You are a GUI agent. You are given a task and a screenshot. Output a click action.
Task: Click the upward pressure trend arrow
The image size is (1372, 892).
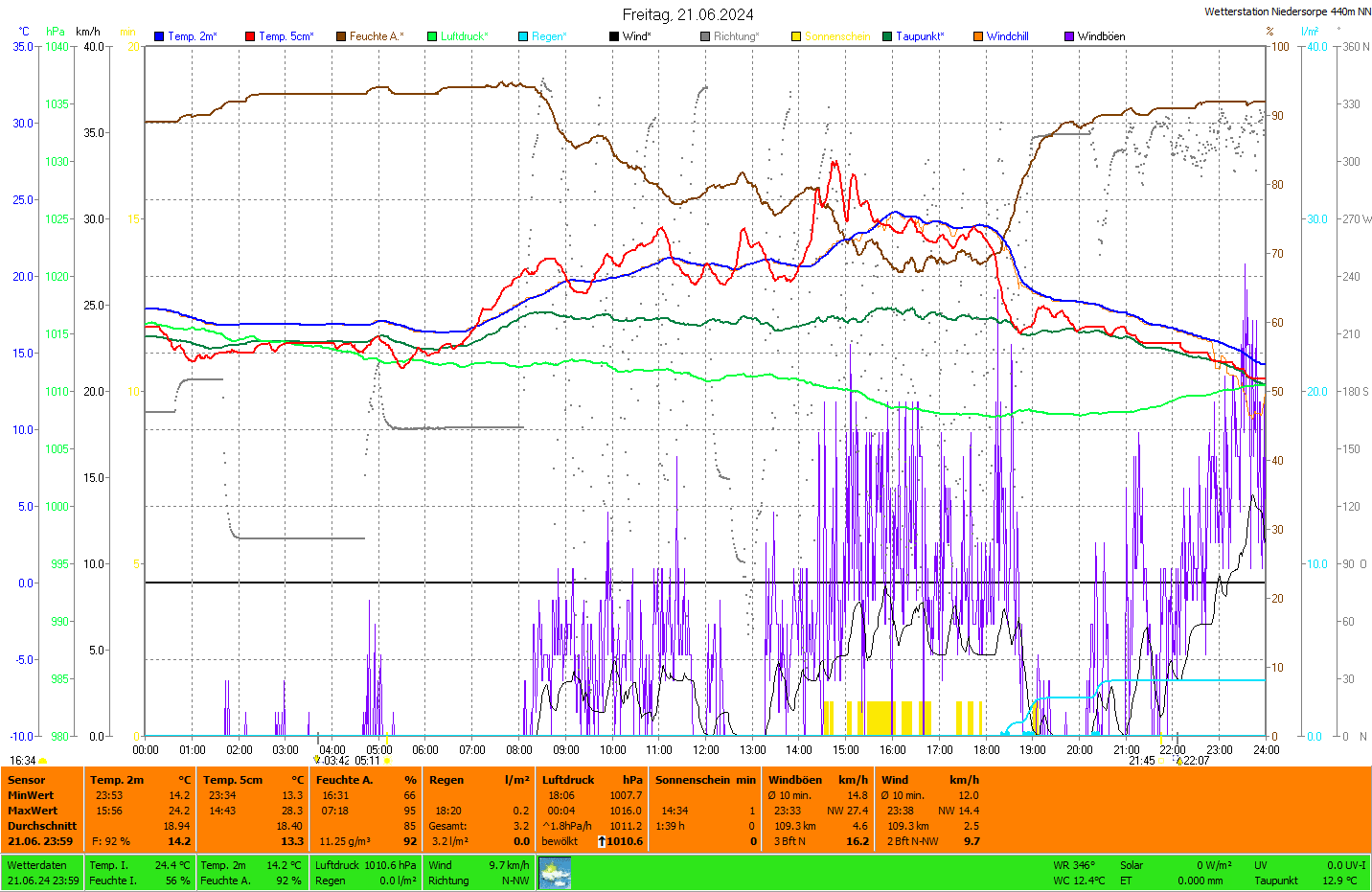[602, 841]
